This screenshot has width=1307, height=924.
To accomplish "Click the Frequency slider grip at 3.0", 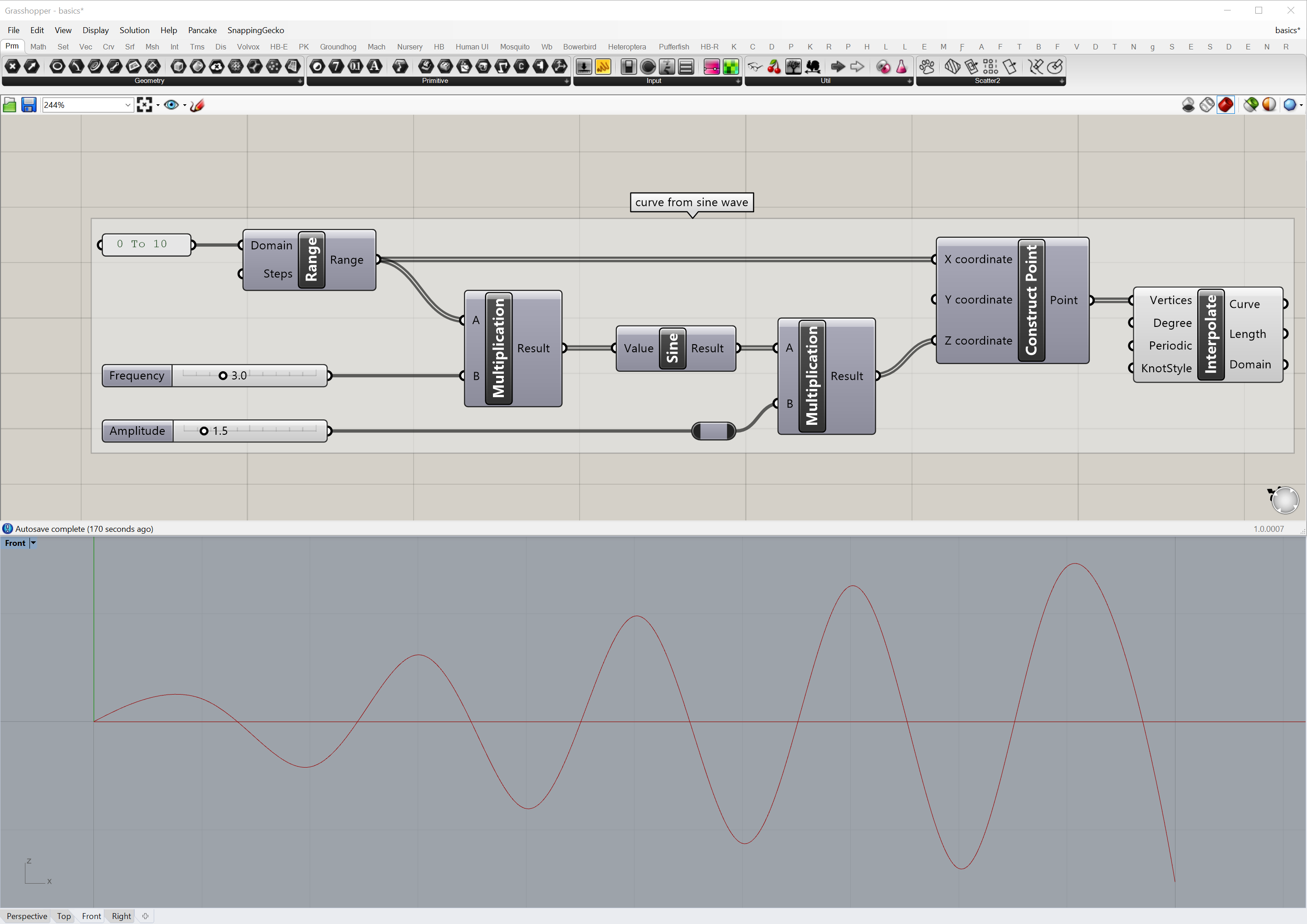I will [223, 375].
